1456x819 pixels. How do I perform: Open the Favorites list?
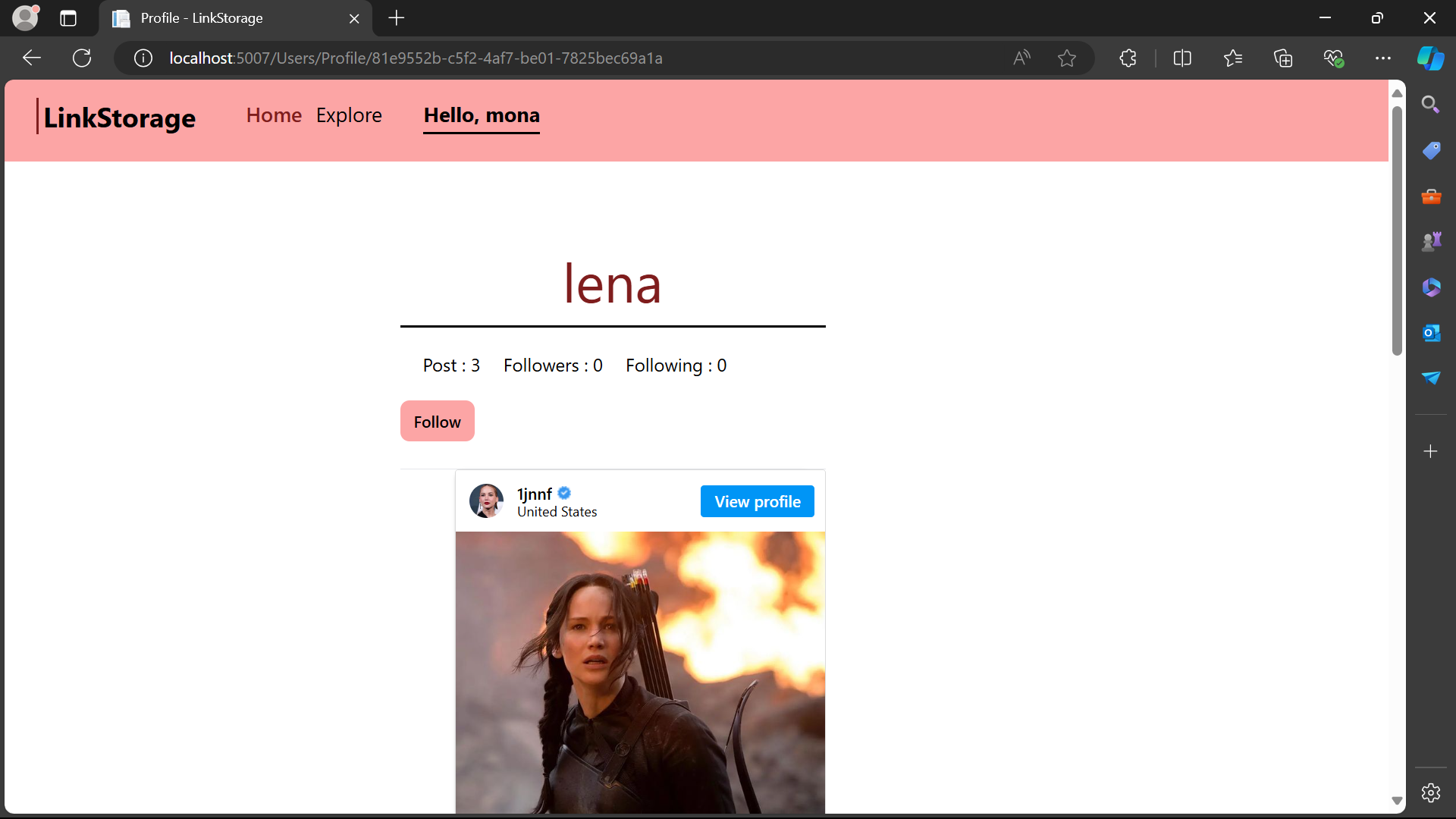tap(1233, 58)
